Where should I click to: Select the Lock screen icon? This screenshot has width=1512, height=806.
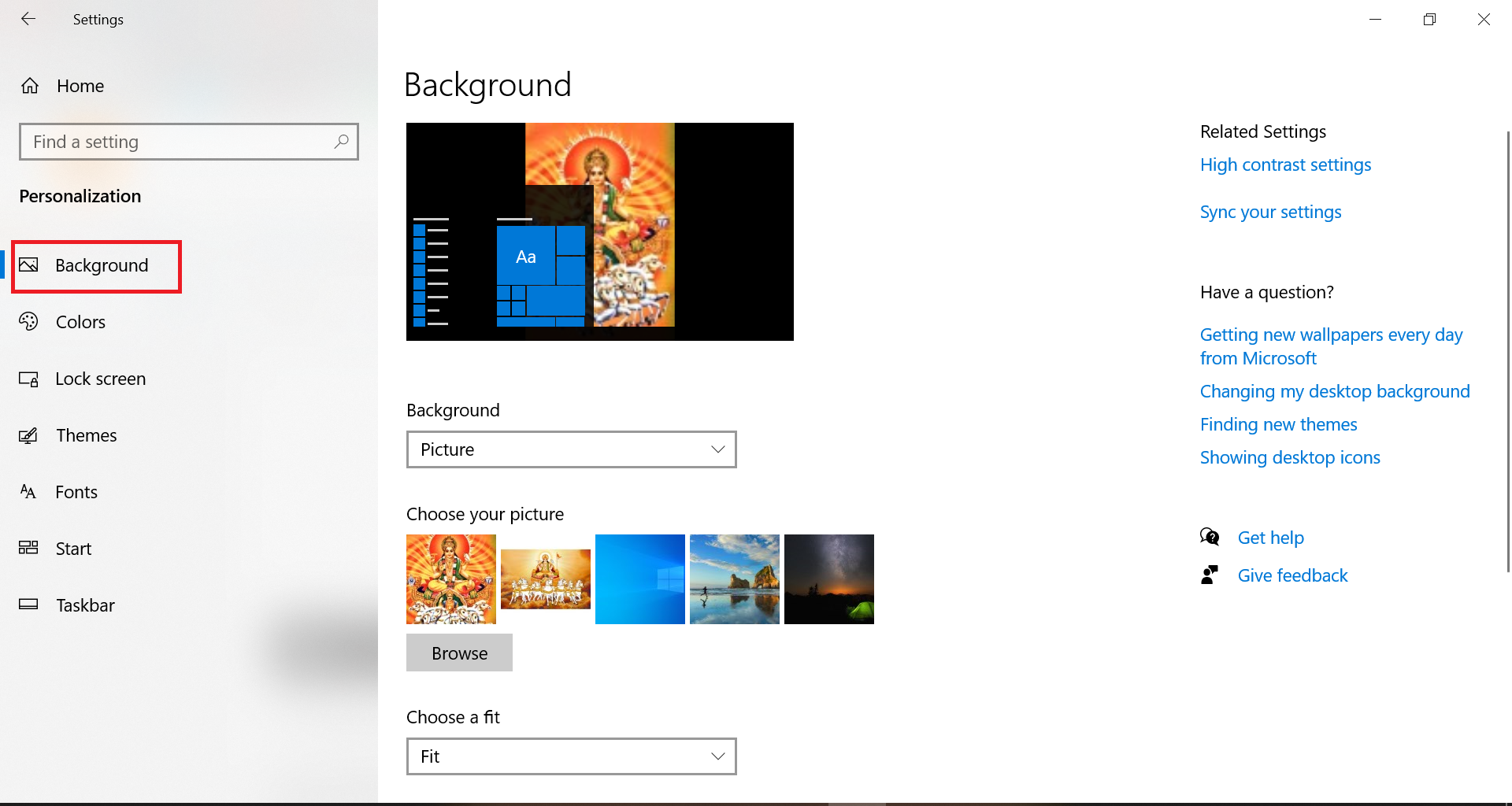pos(28,379)
